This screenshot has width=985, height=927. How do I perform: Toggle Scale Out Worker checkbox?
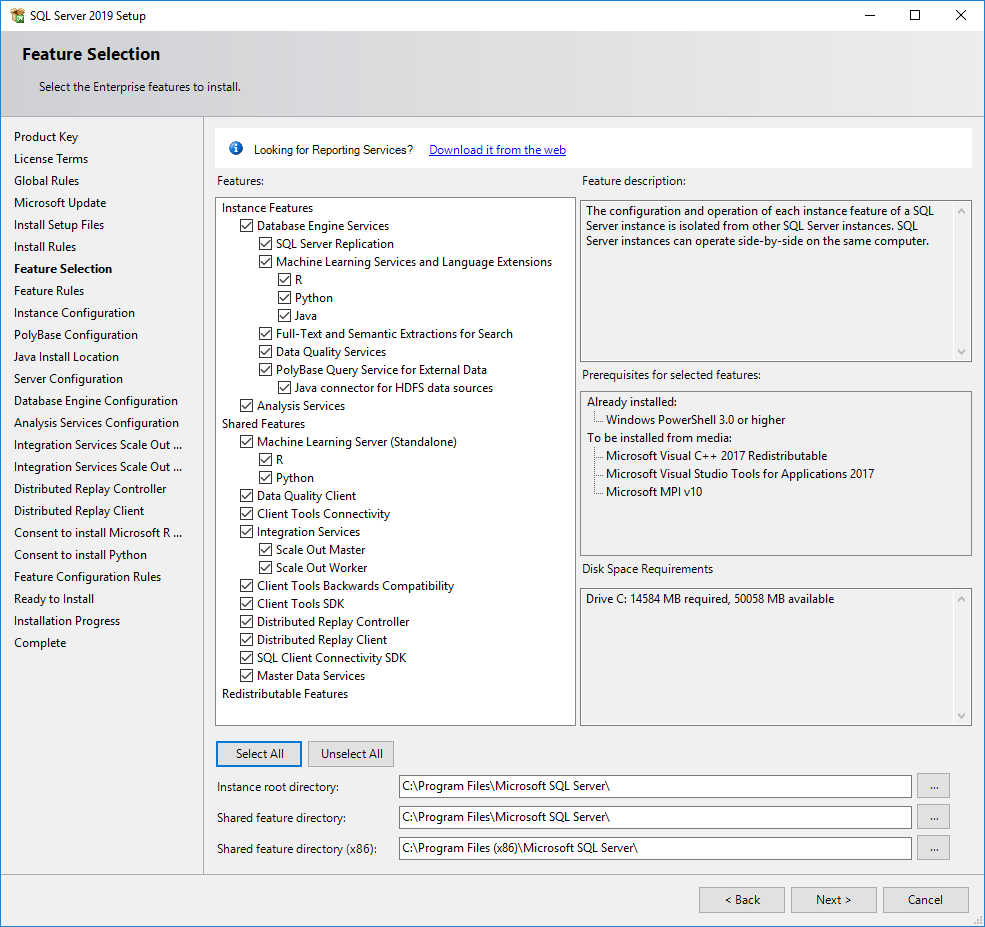(265, 568)
